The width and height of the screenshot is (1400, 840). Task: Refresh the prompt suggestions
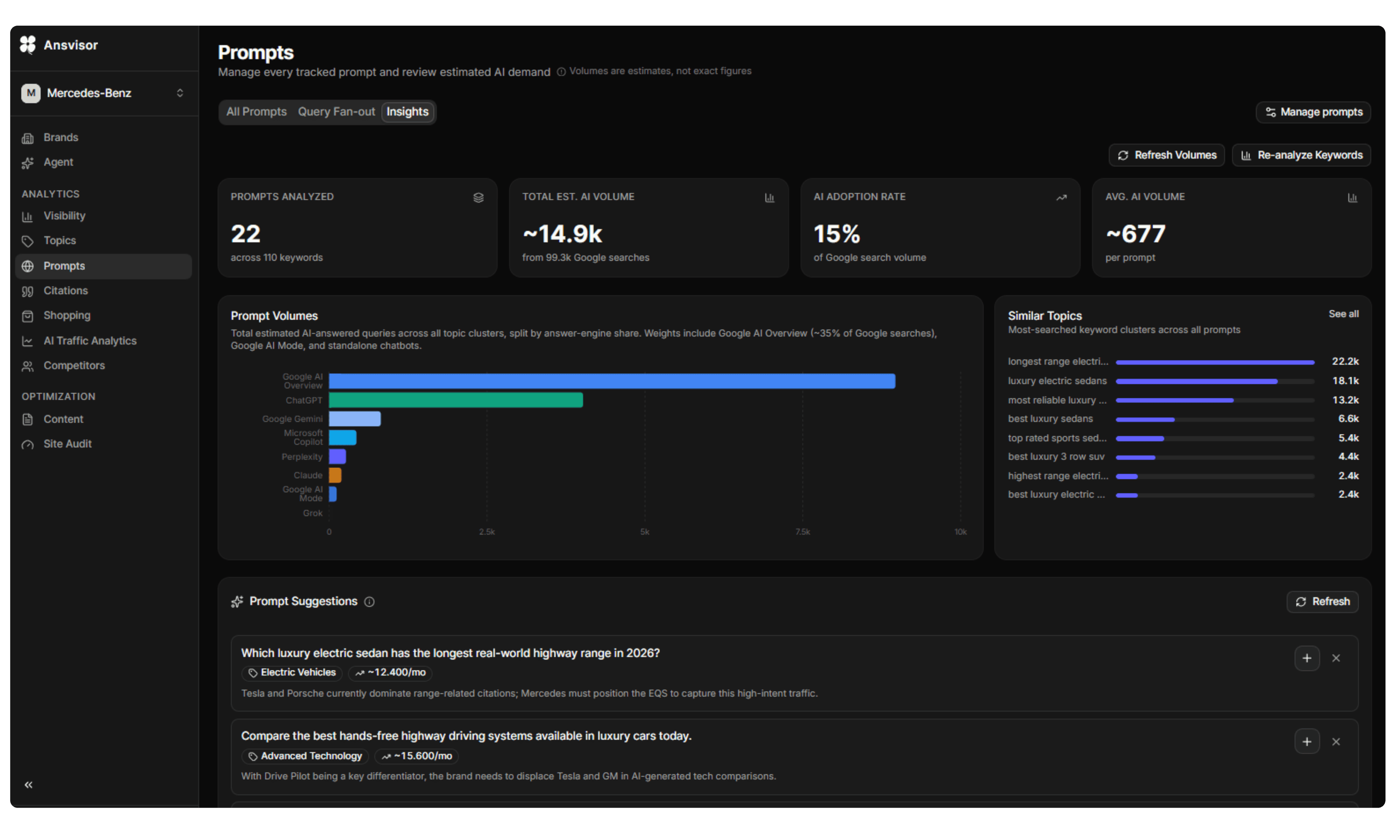1322,602
